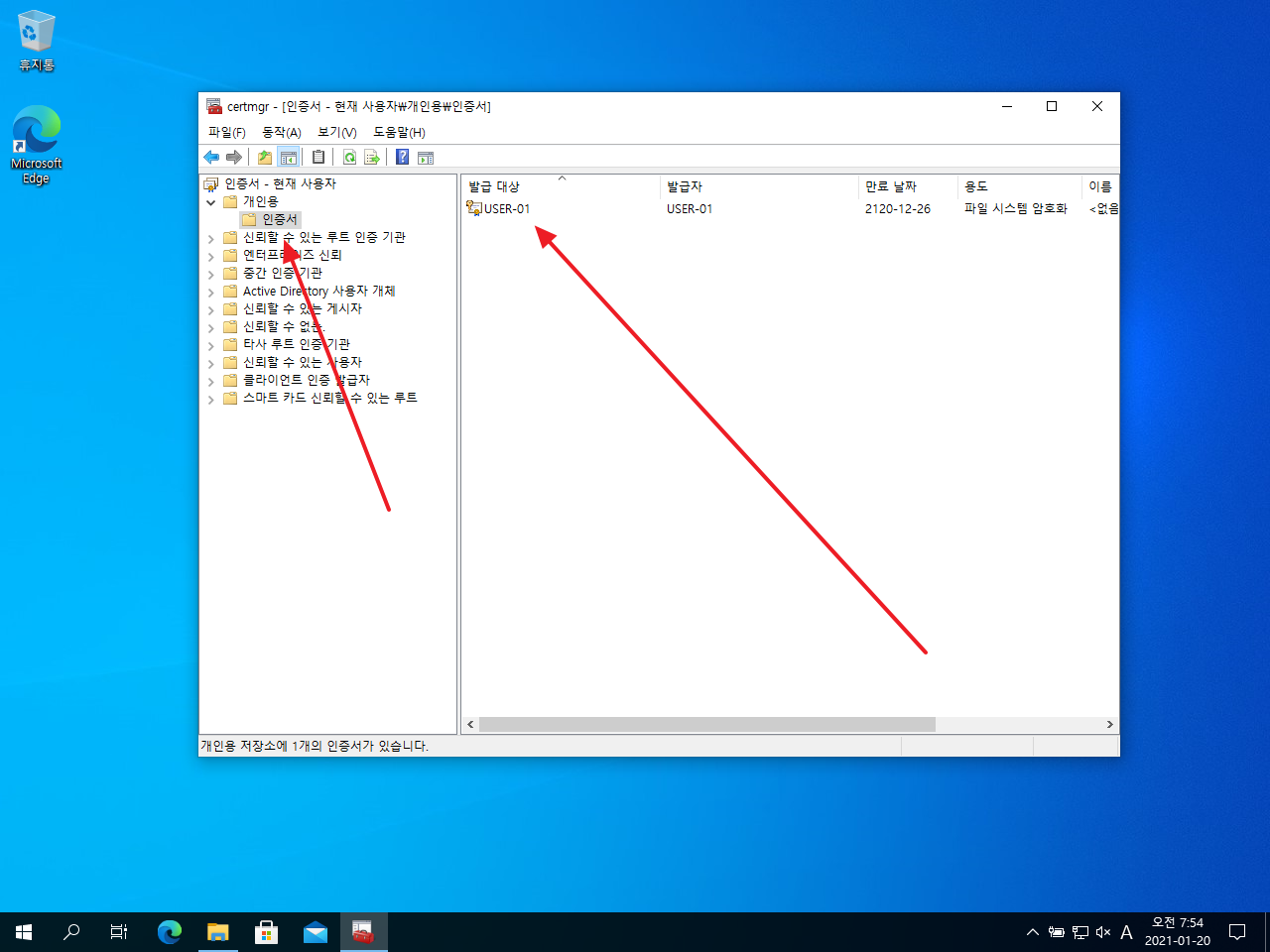Viewport: 1270px width, 952px height.
Task: Click USER-01 in the 발급자 column
Action: (690, 208)
